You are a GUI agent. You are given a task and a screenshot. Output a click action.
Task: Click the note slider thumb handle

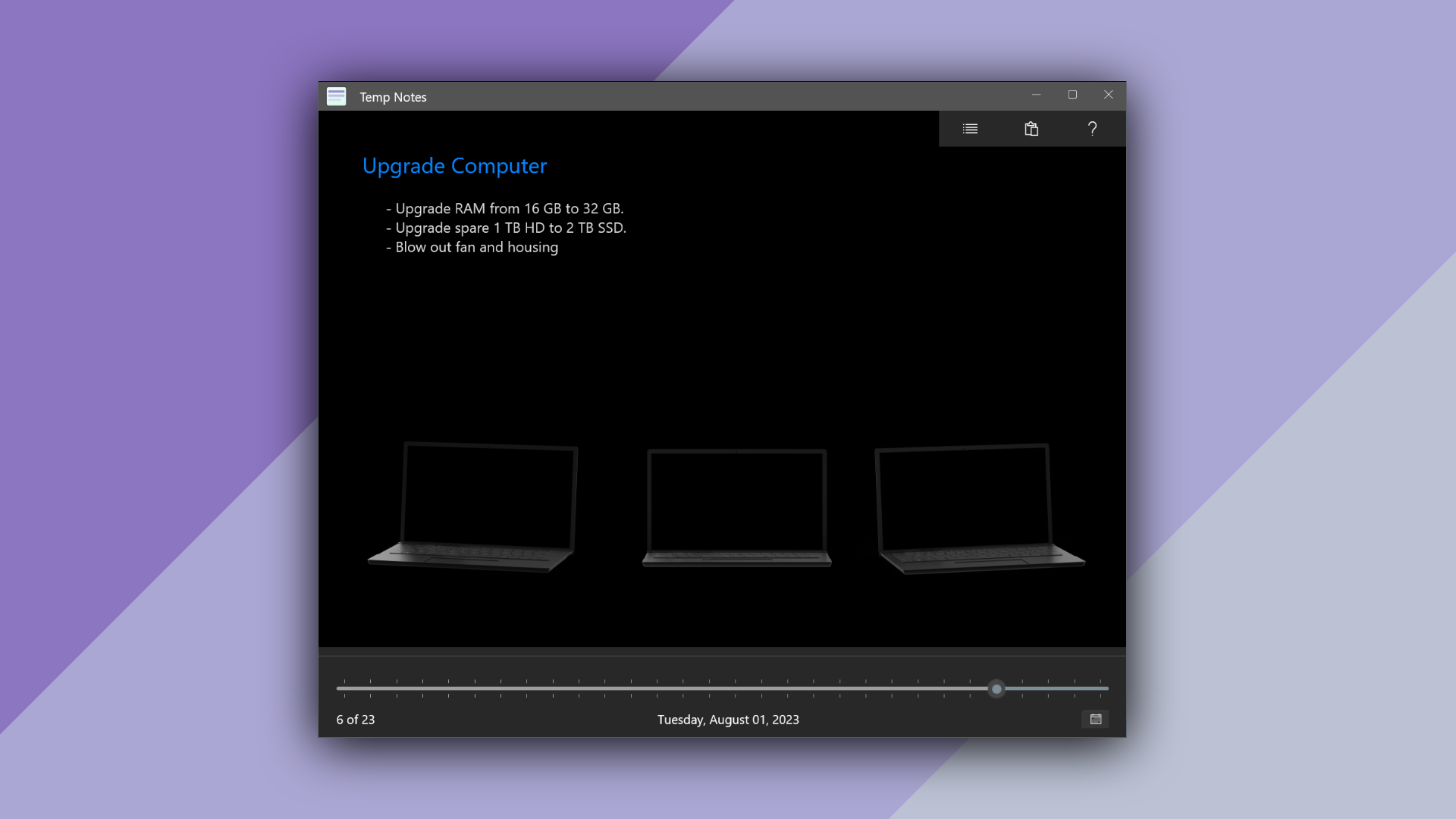coord(996,689)
